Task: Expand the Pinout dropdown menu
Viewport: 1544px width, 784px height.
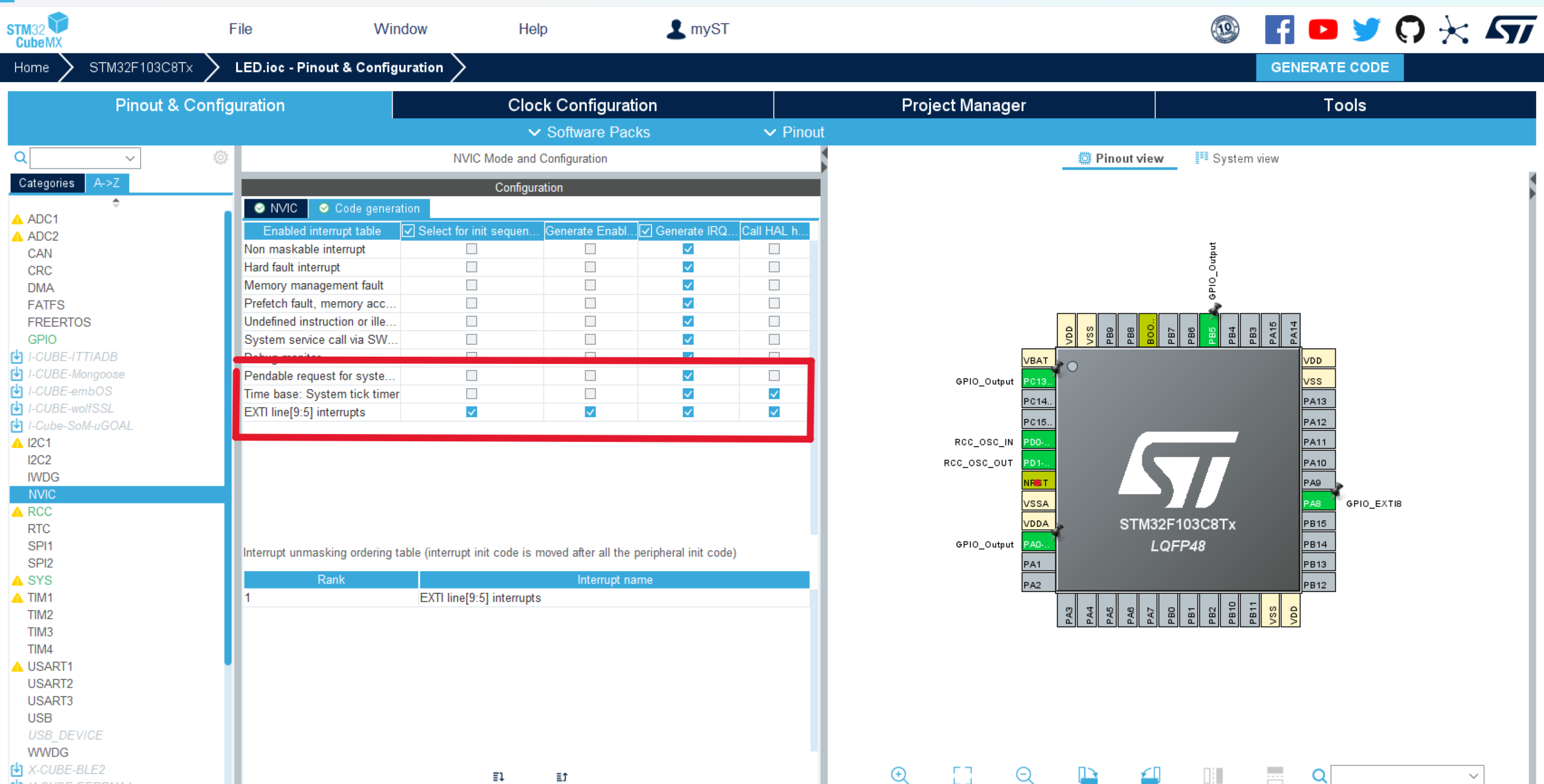Action: point(794,132)
